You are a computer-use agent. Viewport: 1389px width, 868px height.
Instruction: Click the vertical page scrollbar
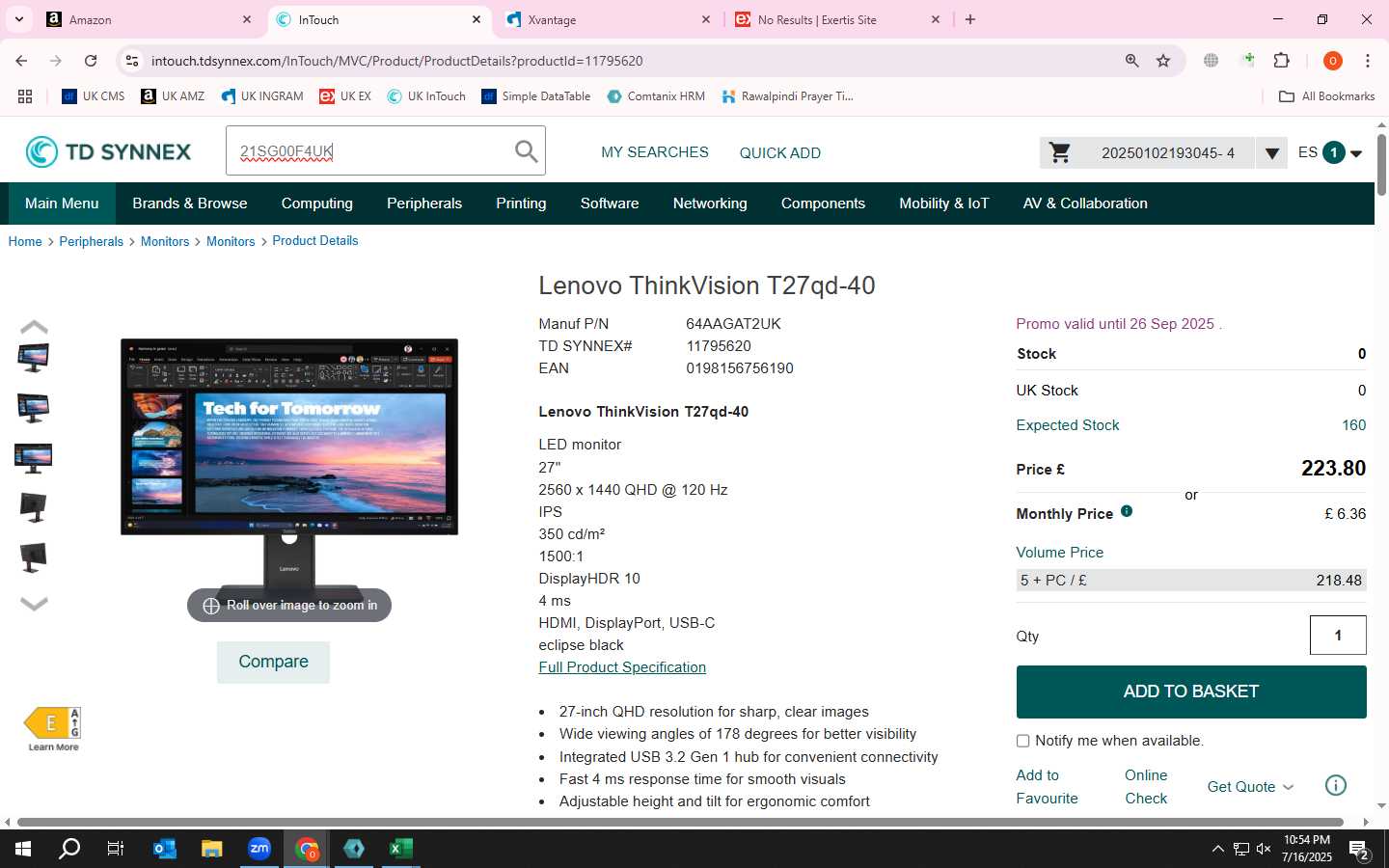(x=1381, y=164)
